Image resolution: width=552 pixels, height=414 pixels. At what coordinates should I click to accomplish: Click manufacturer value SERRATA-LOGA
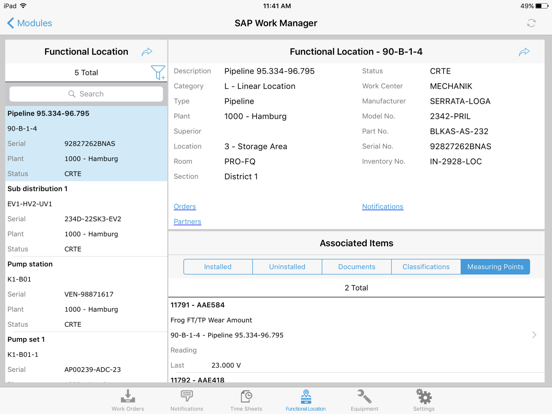coord(460,101)
